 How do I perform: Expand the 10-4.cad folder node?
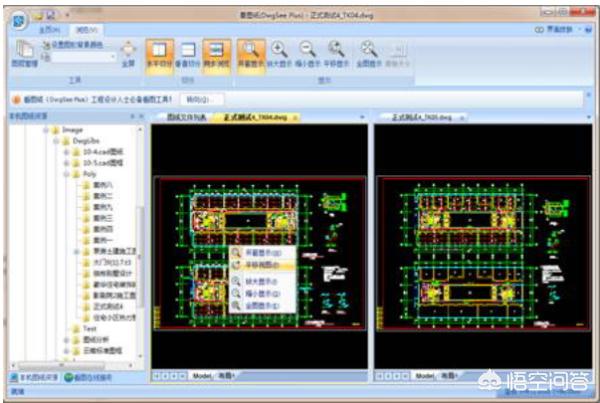click(x=66, y=152)
